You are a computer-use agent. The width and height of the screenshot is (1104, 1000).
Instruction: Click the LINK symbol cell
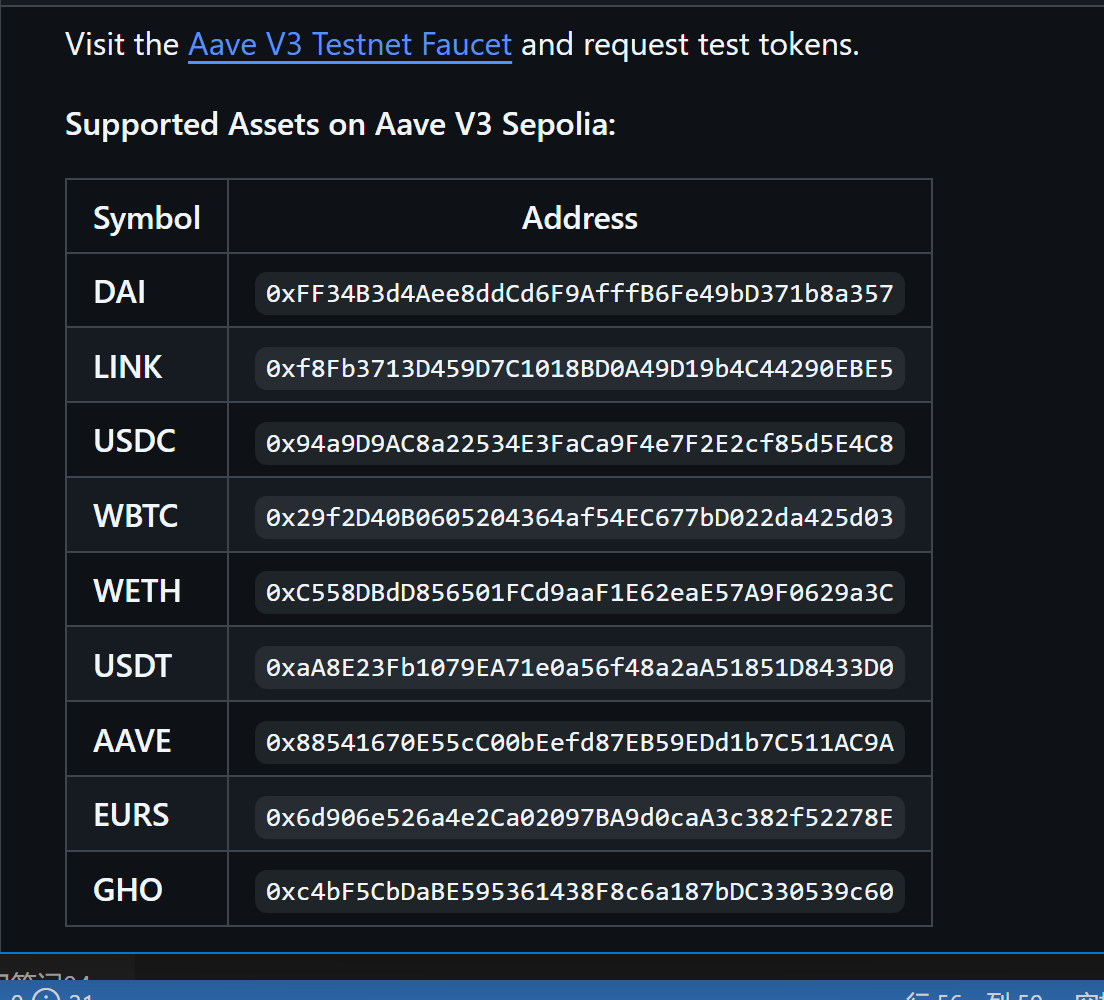click(x=128, y=368)
